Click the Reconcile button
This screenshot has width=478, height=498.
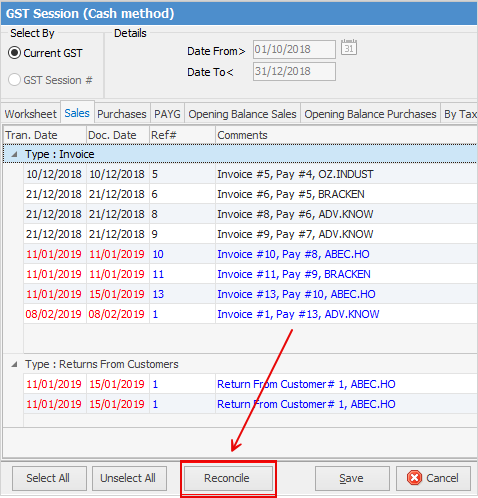228,478
